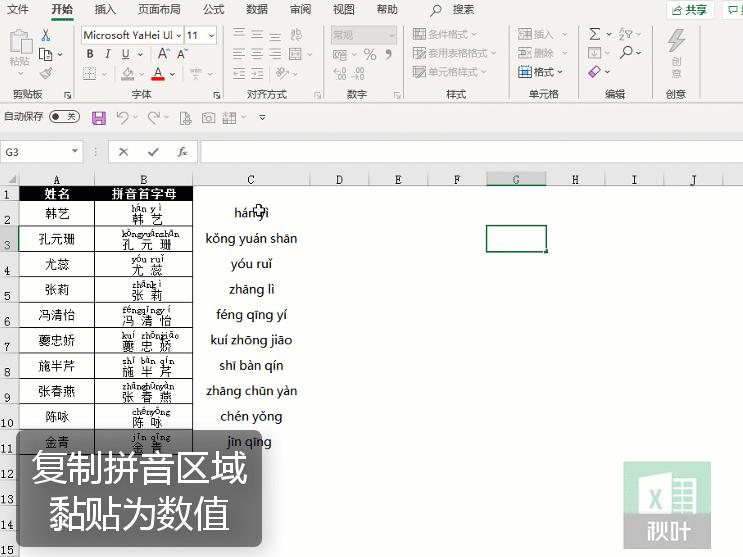Click the Sort and Filter icon
The width and height of the screenshot is (743, 557).
point(625,34)
